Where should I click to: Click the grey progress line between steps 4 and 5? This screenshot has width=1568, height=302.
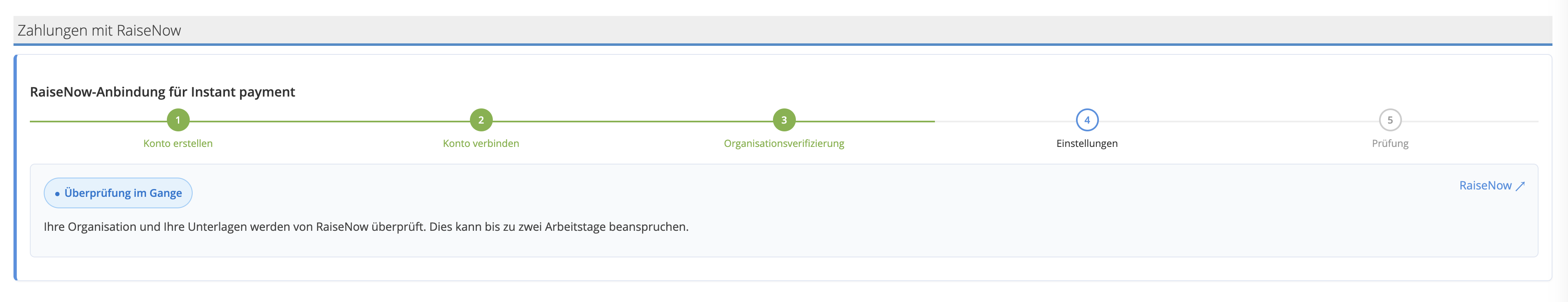(1239, 121)
